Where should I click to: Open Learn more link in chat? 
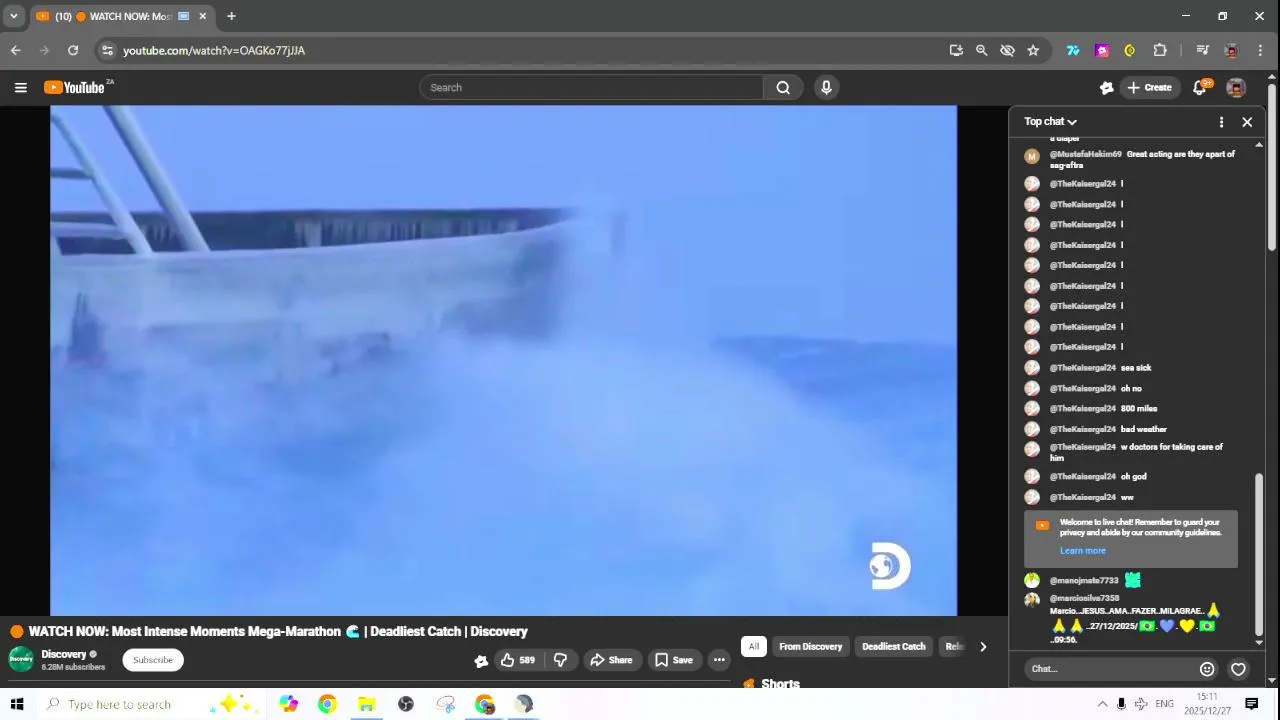pyautogui.click(x=1083, y=551)
